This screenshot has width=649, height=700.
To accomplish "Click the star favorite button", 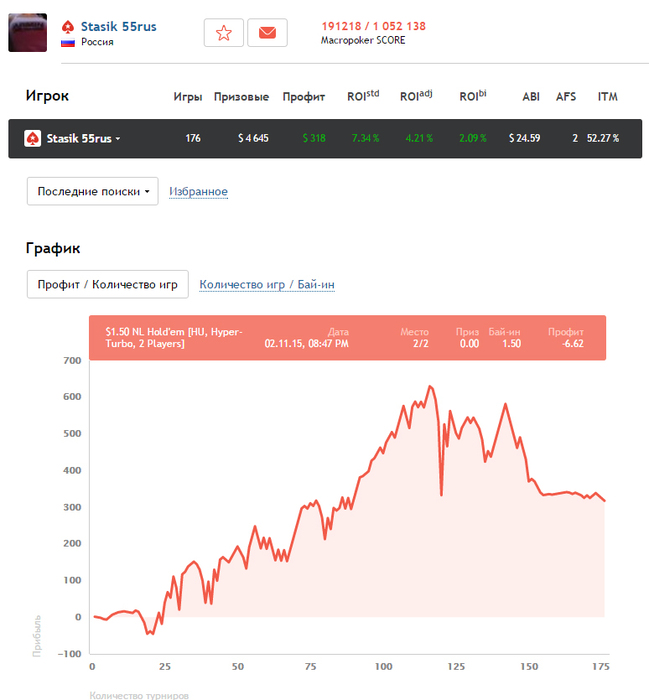I will coord(224,33).
